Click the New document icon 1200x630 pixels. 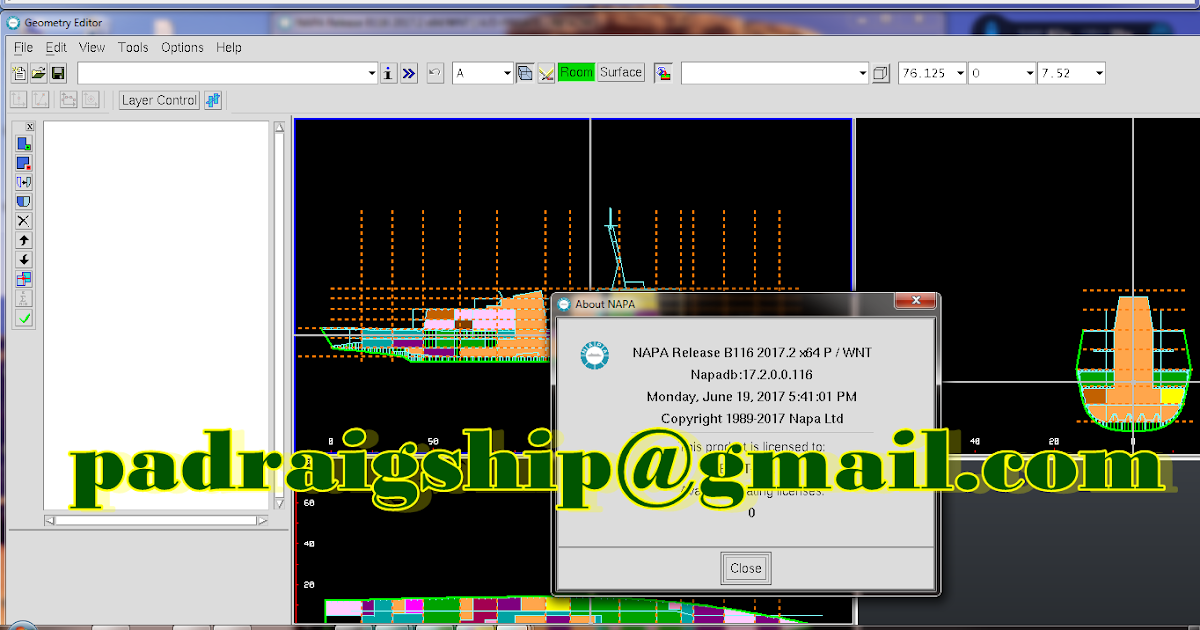pyautogui.click(x=19, y=73)
